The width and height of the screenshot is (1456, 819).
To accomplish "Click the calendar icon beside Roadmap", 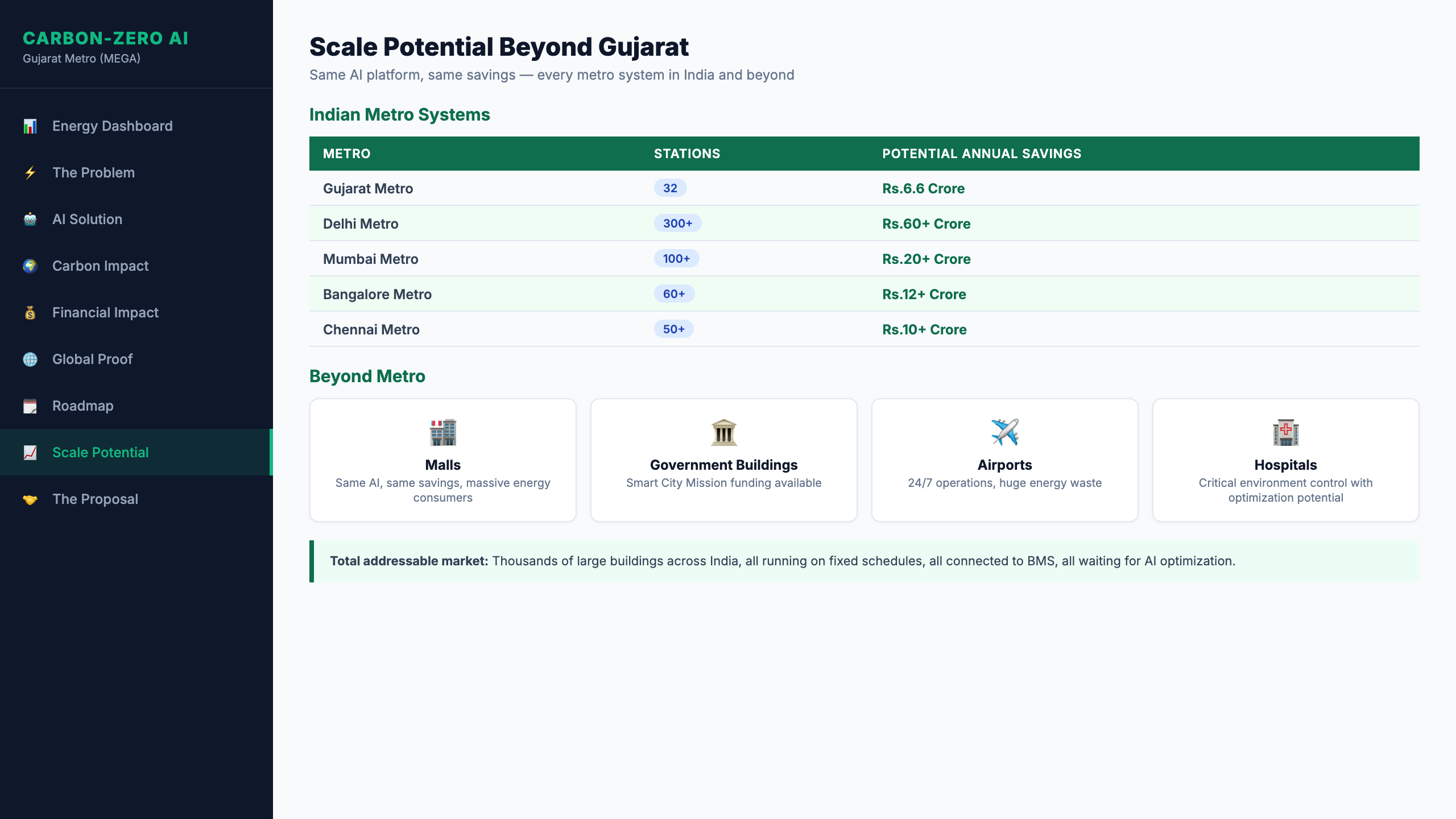I will (30, 406).
